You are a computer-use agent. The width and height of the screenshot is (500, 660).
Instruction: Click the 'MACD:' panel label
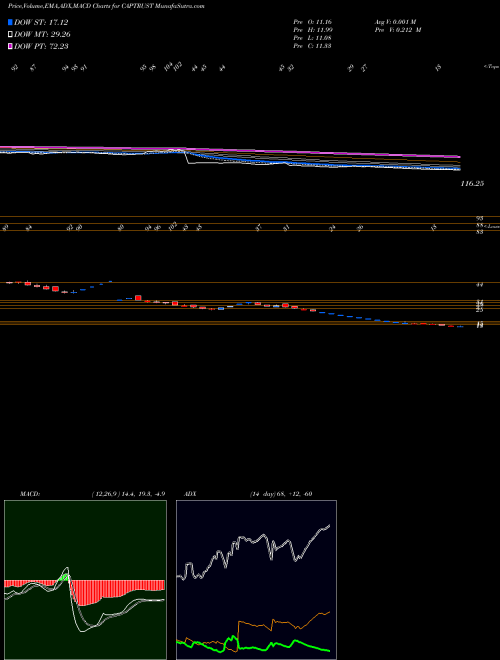point(30,494)
